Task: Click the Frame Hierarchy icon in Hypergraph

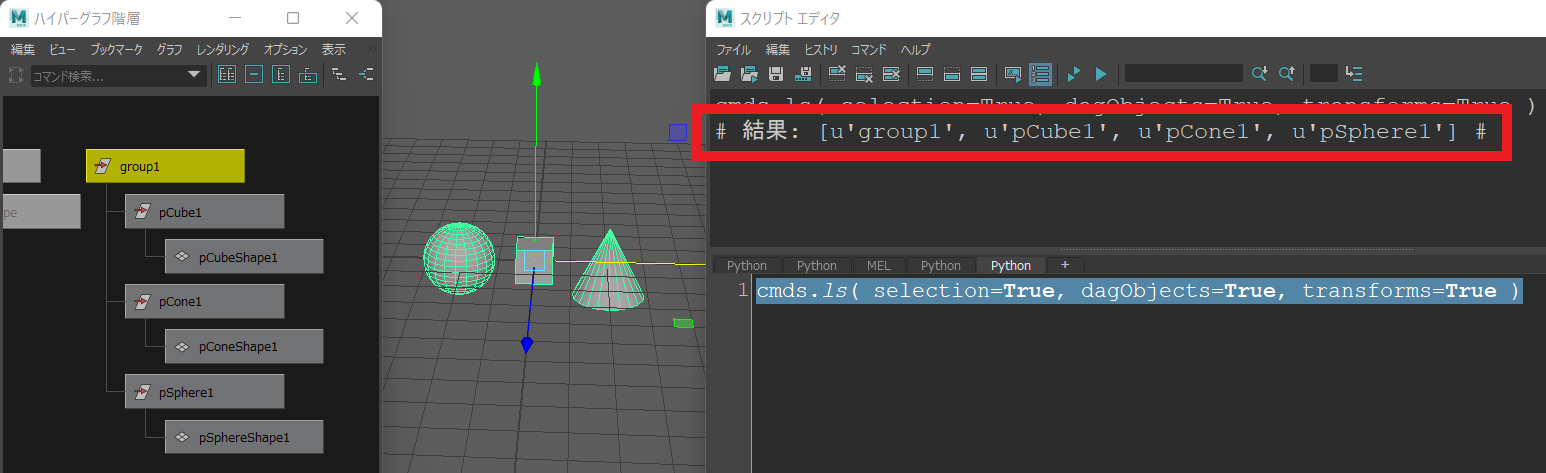Action: (x=281, y=74)
